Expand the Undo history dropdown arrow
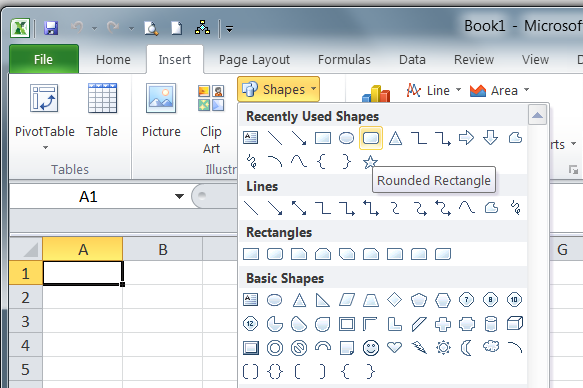583x388 pixels. click(94, 28)
